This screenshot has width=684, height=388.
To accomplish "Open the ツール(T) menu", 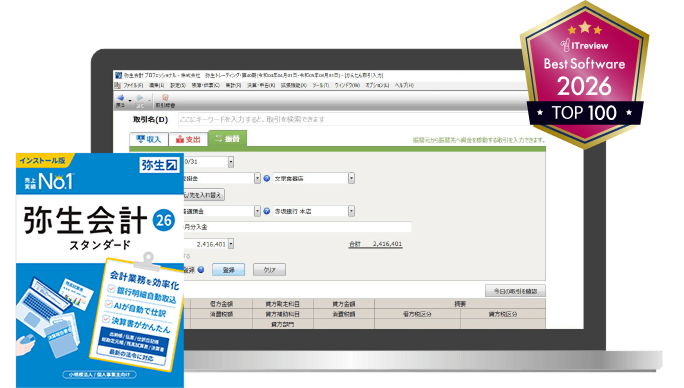I will tap(321, 86).
